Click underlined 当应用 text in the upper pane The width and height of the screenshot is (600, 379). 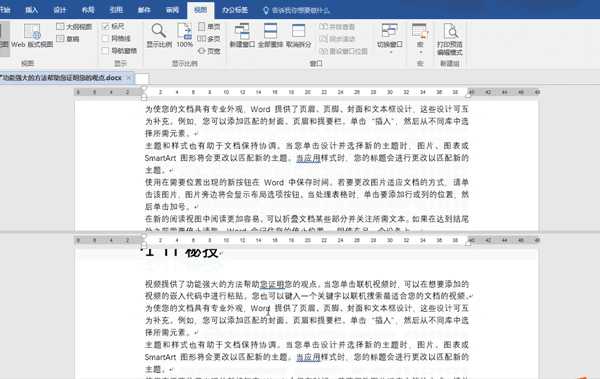pyautogui.click(x=308, y=158)
